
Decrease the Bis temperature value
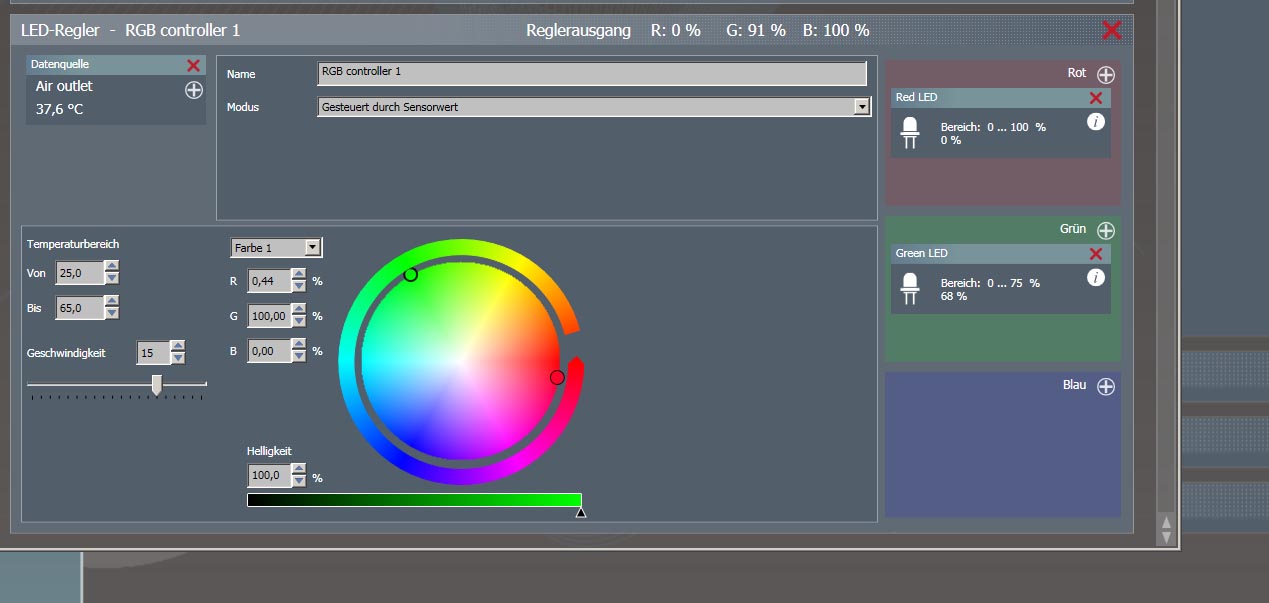[x=111, y=313]
